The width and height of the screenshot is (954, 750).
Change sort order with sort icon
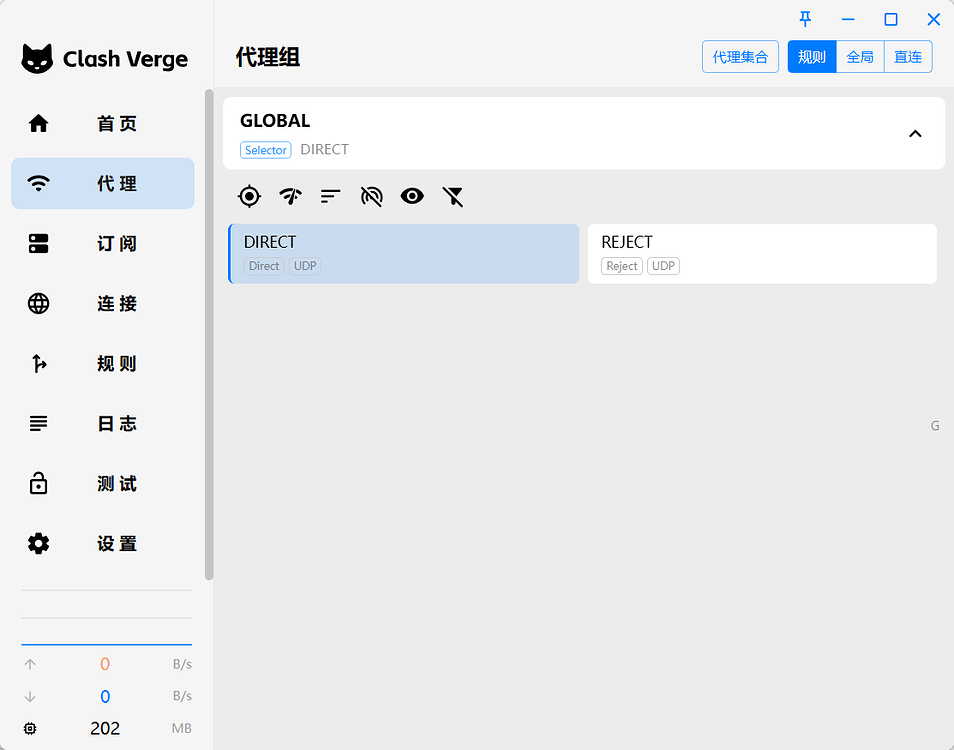coord(330,196)
